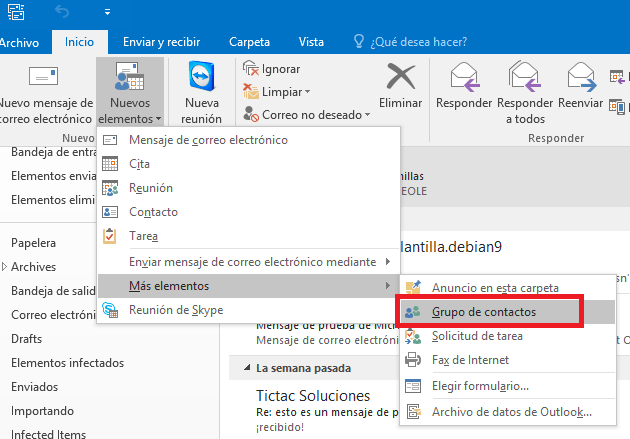This screenshot has height=439, width=630.
Task: Select Ignorar in the ribbon
Action: 272,69
